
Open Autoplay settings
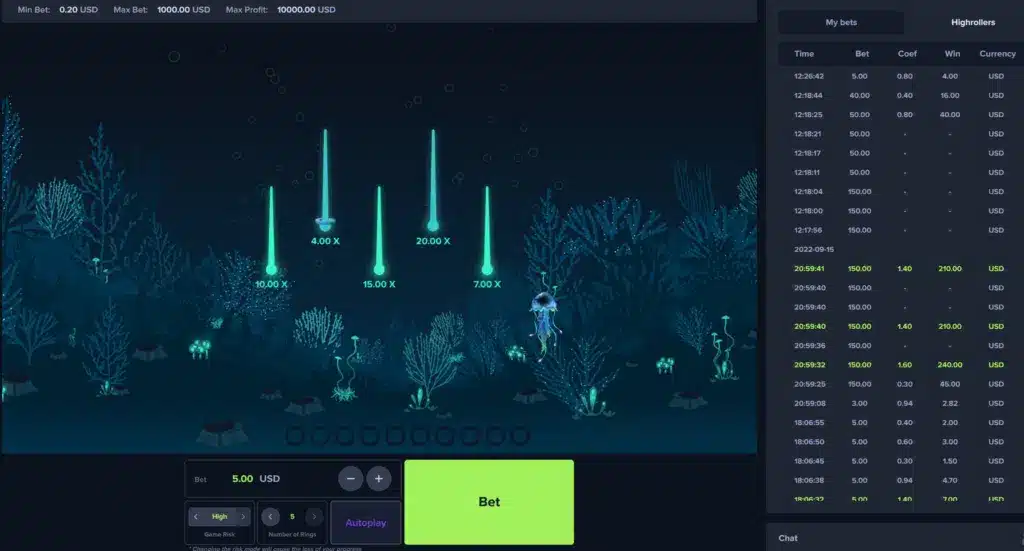pos(366,522)
